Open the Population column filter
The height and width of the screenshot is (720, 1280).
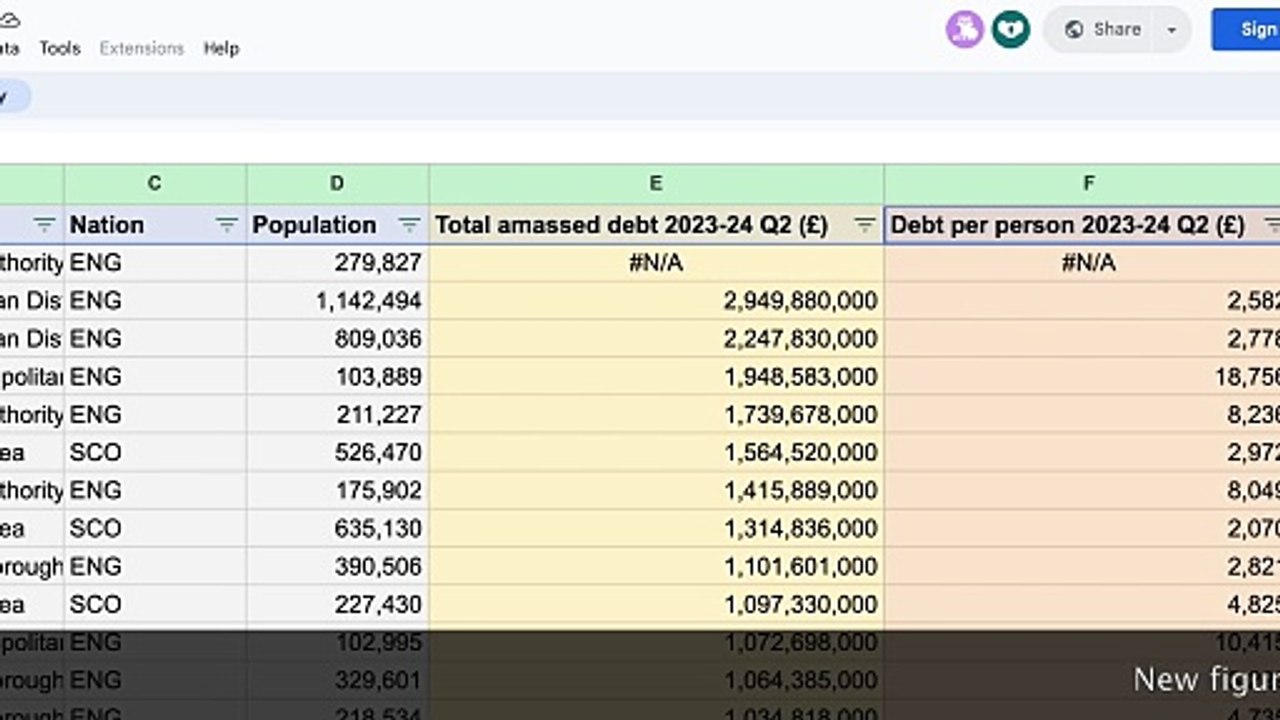[x=409, y=225]
